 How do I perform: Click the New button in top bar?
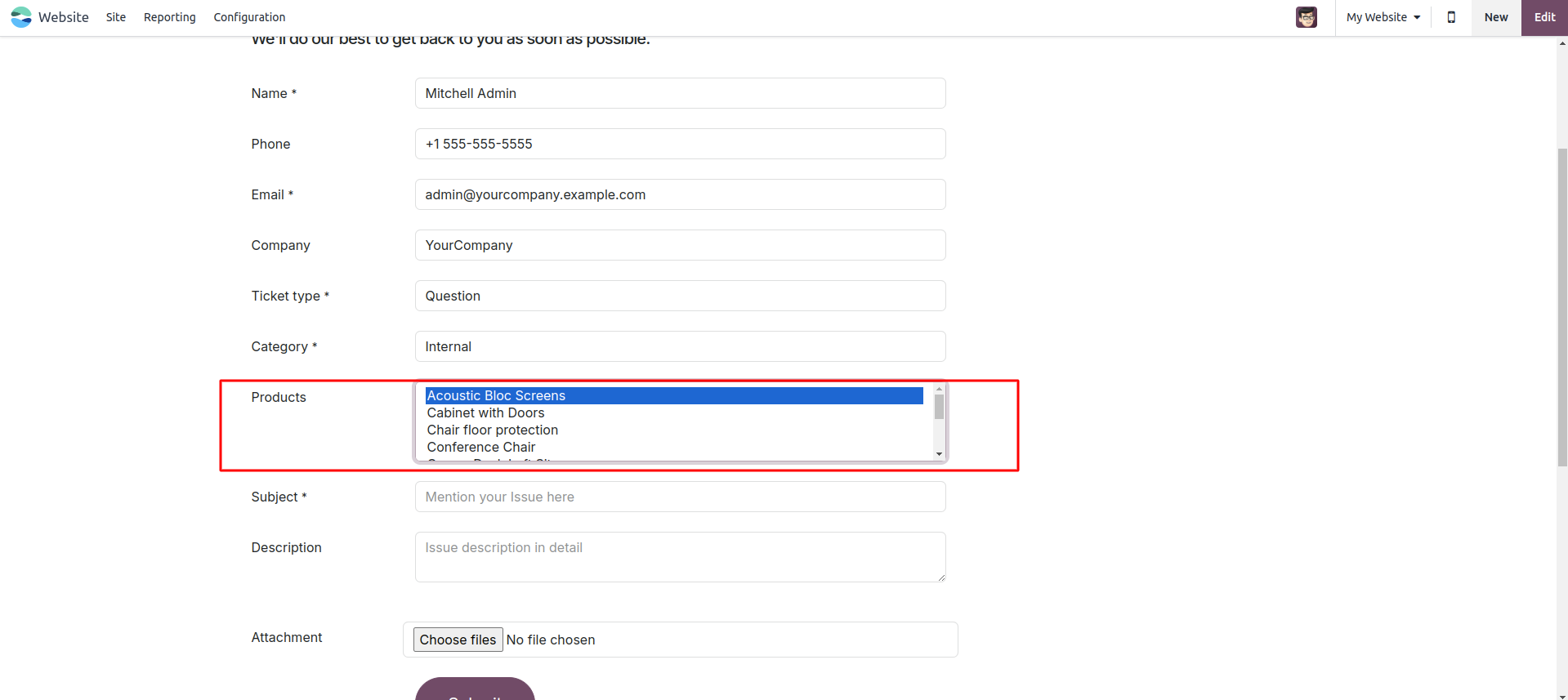tap(1495, 17)
